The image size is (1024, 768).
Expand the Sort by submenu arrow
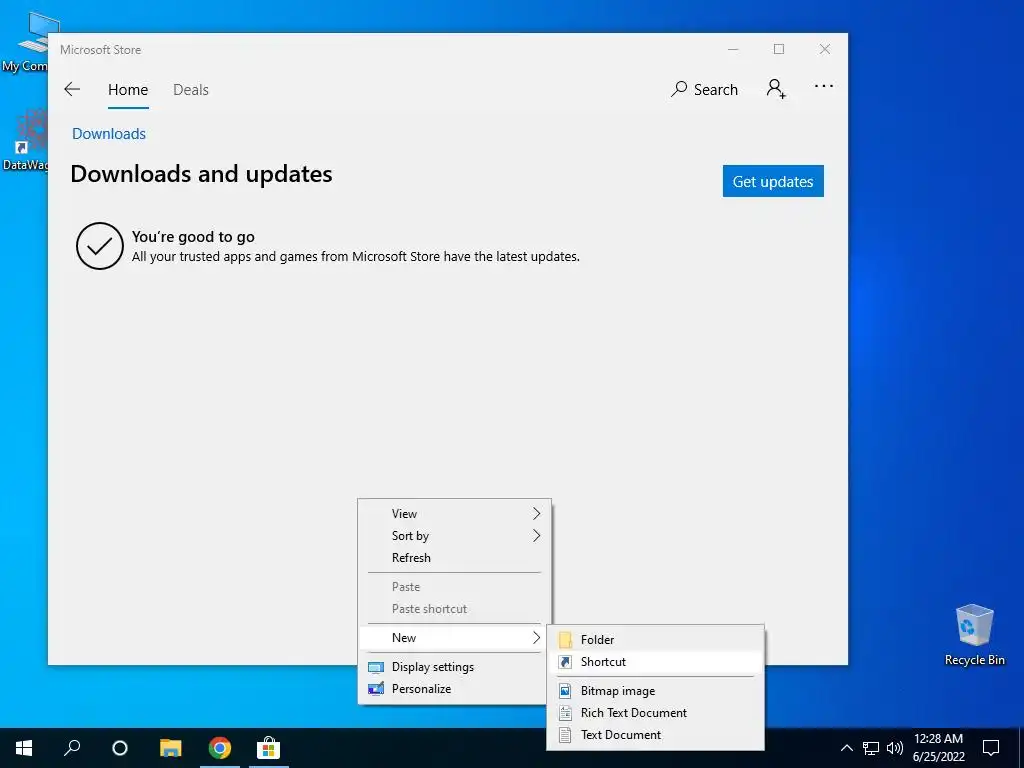coord(536,536)
